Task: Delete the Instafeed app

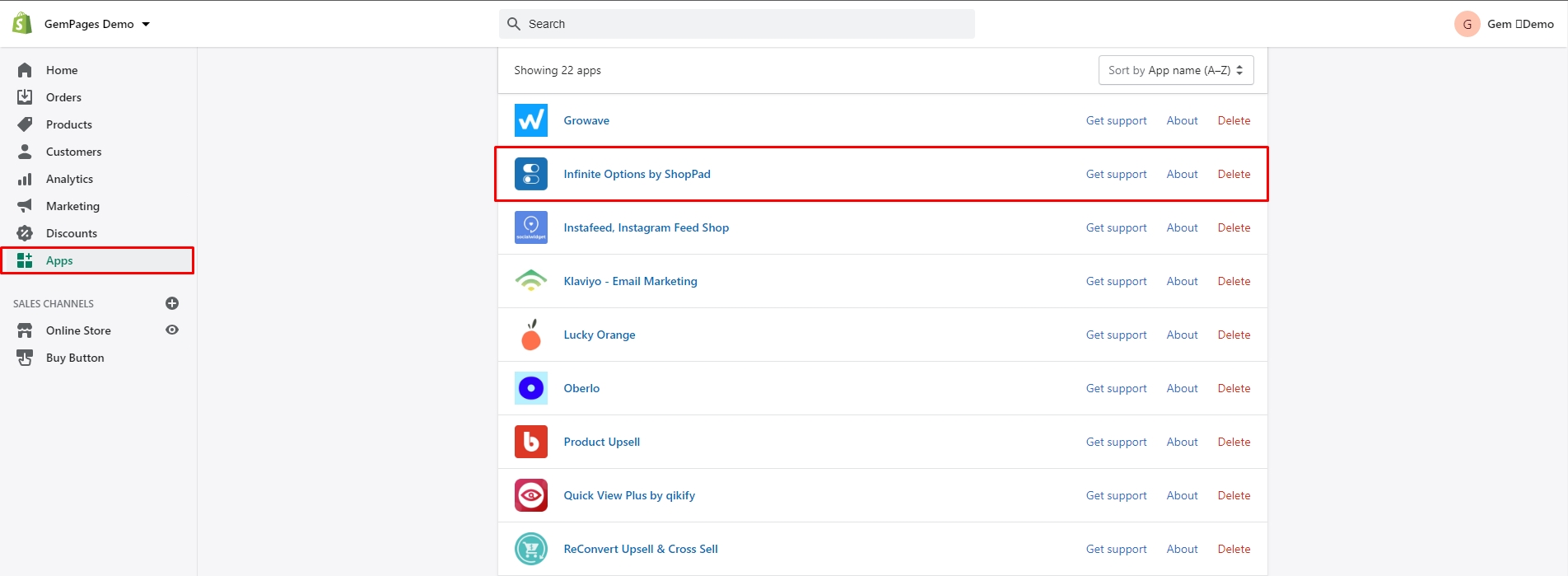Action: click(x=1234, y=227)
